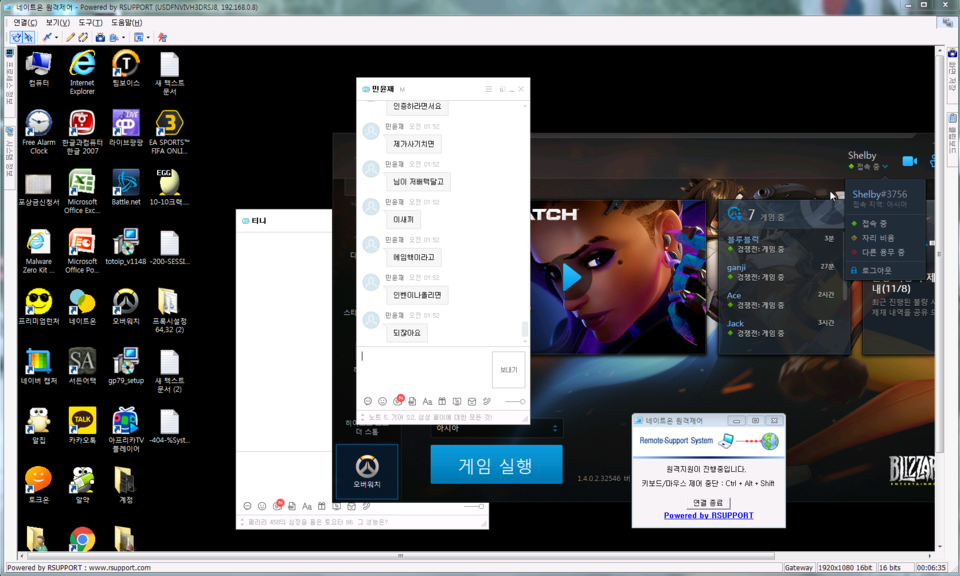Open the 보기(V) menu

click(x=58, y=21)
